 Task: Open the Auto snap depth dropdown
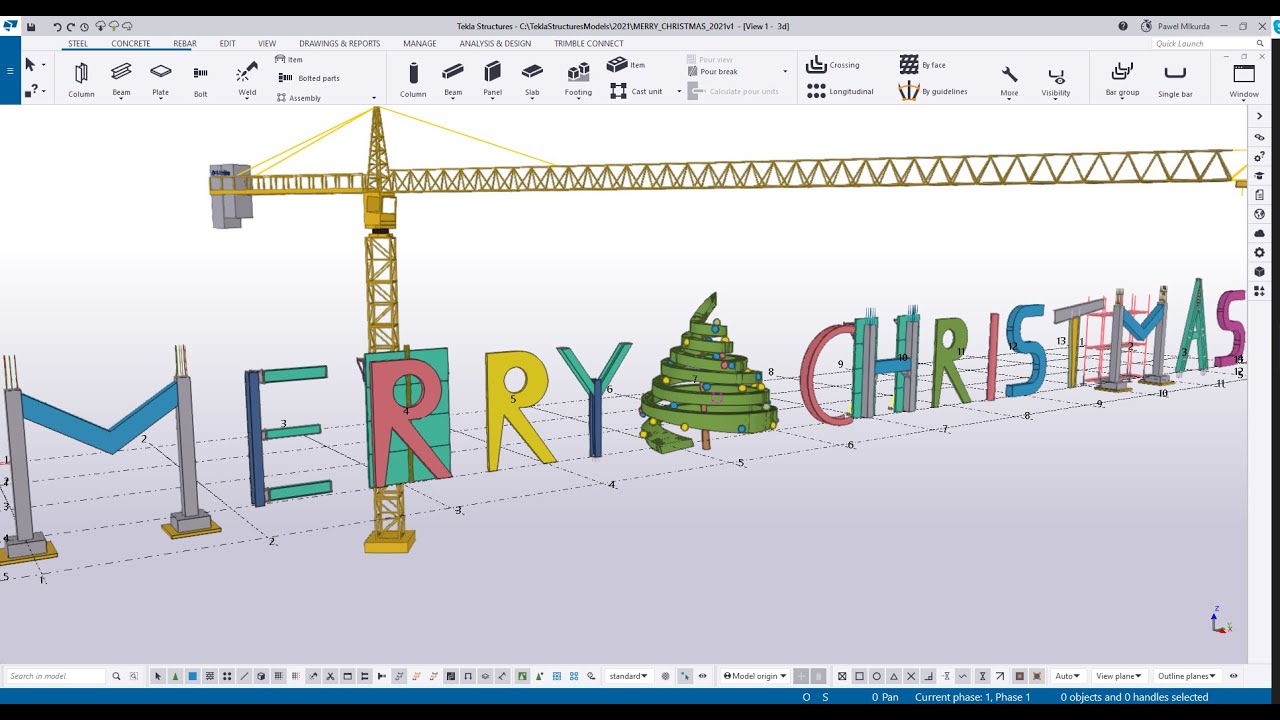(1068, 676)
